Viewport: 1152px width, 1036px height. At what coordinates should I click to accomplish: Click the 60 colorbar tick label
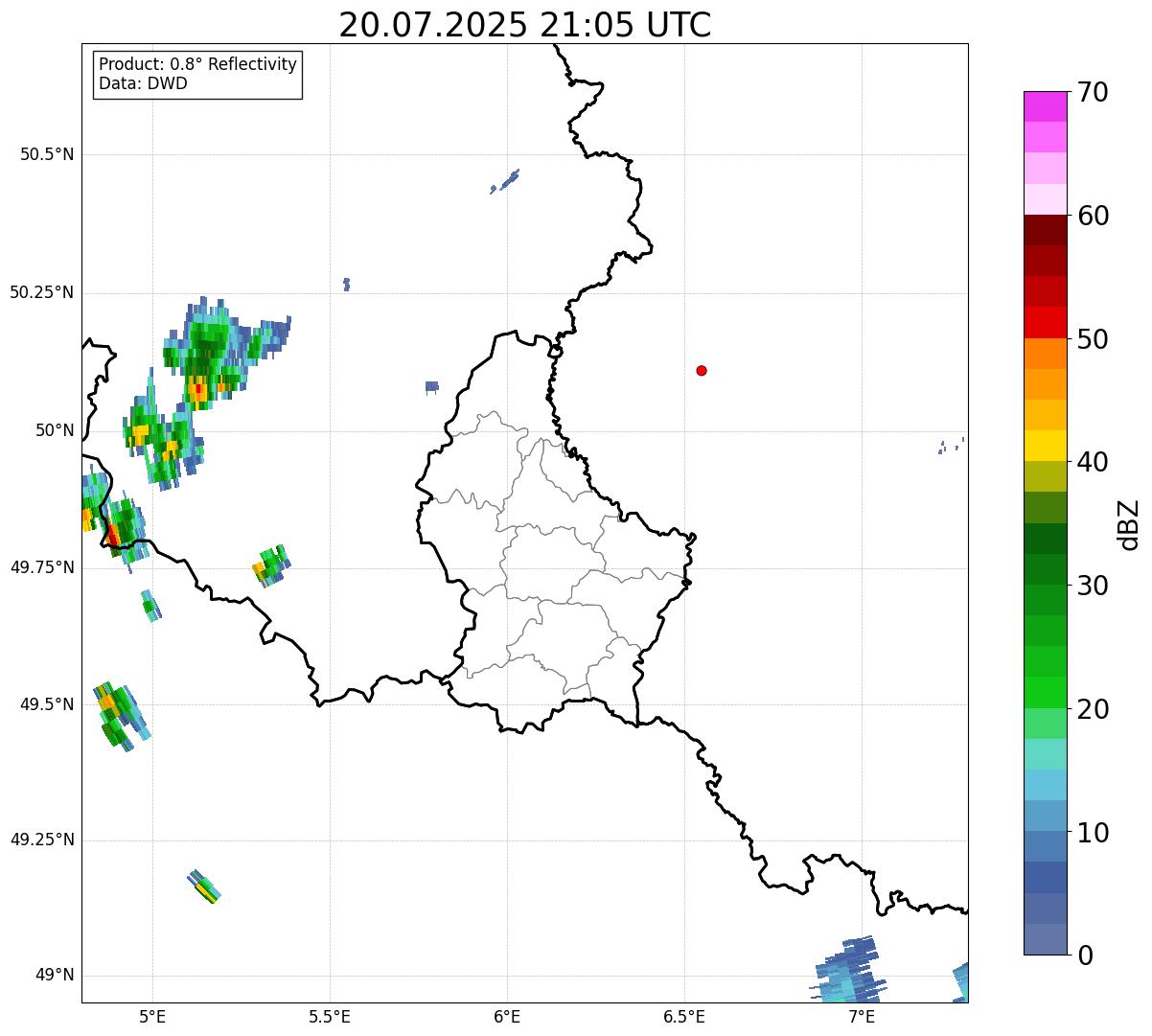pyautogui.click(x=1094, y=216)
